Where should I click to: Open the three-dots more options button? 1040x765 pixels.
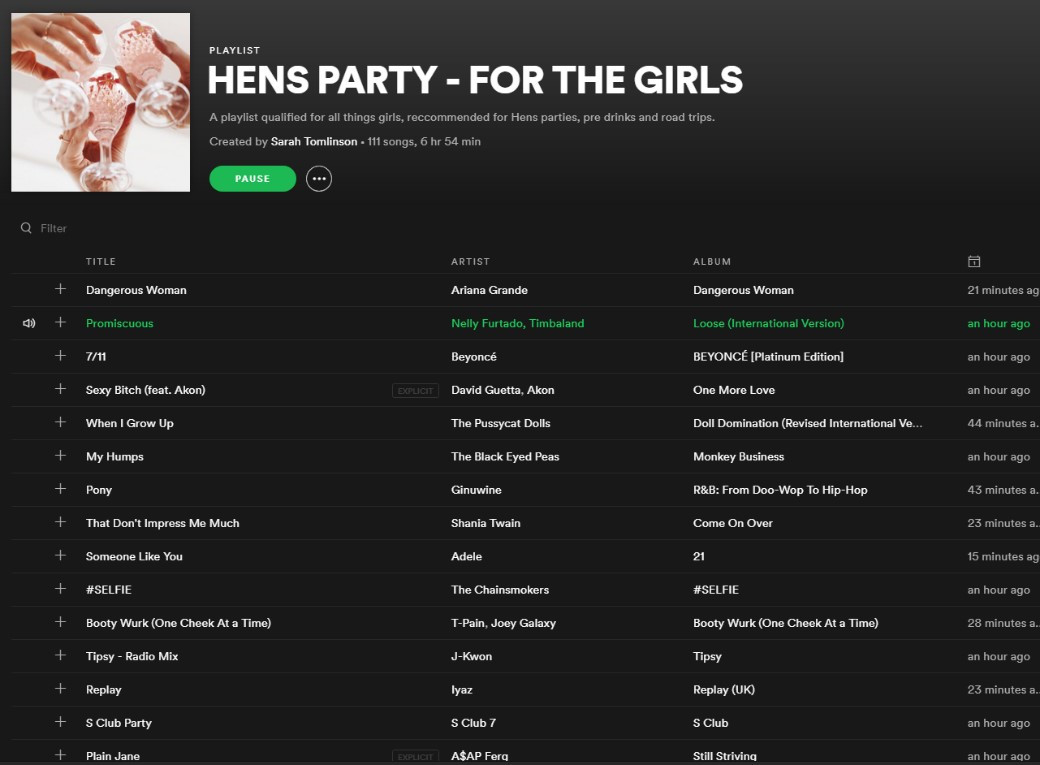pos(319,178)
